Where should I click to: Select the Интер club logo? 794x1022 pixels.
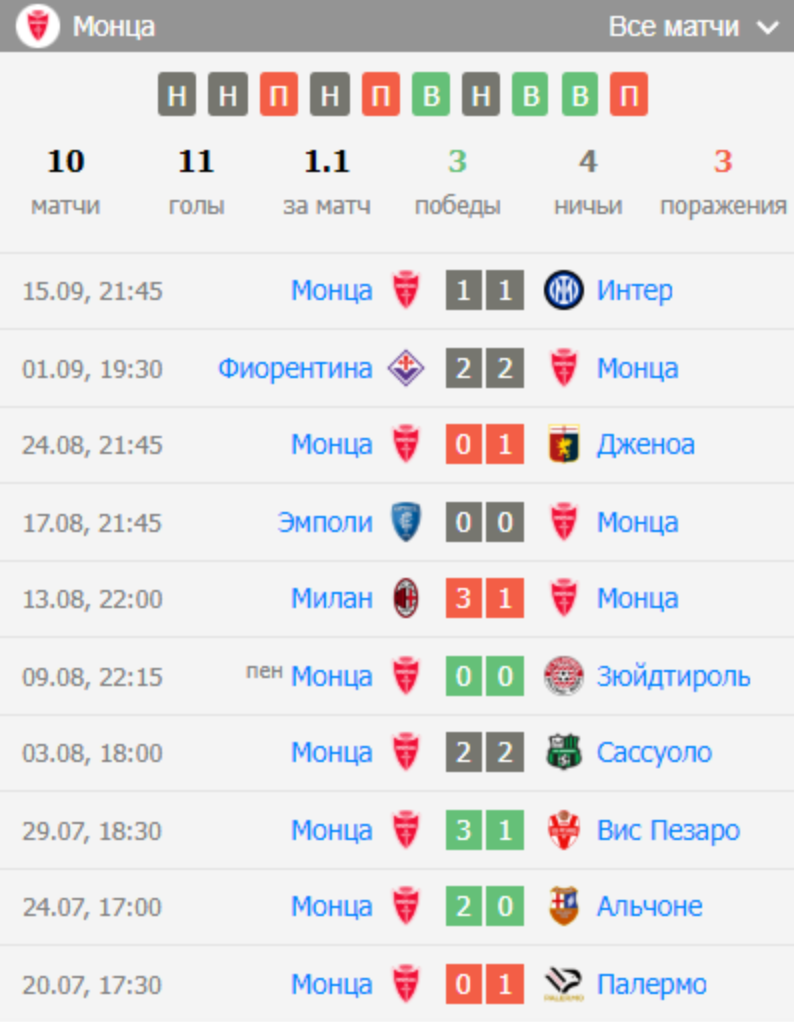point(562,290)
